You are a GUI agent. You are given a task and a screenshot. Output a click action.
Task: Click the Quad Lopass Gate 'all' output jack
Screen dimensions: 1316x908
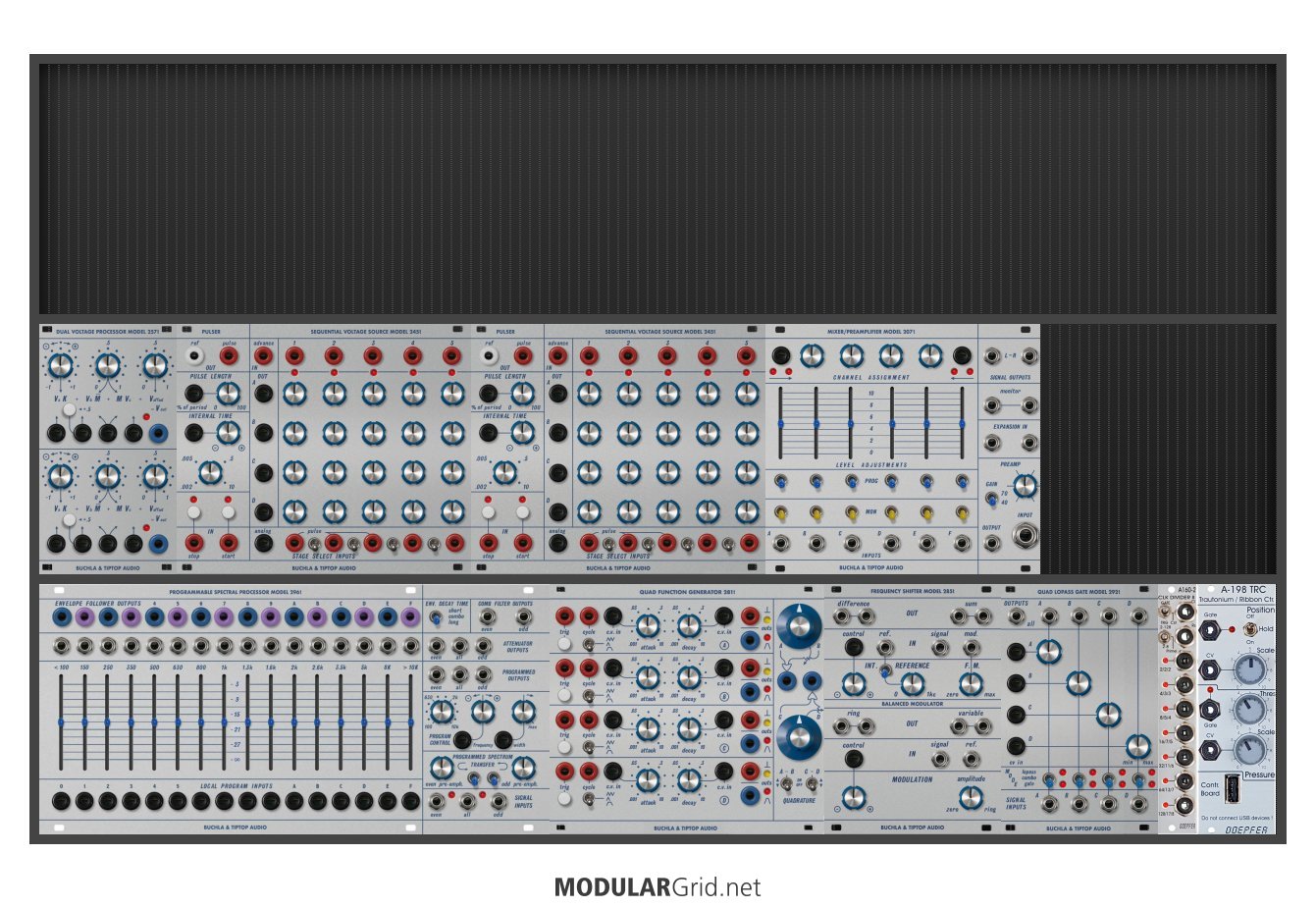click(x=1017, y=617)
